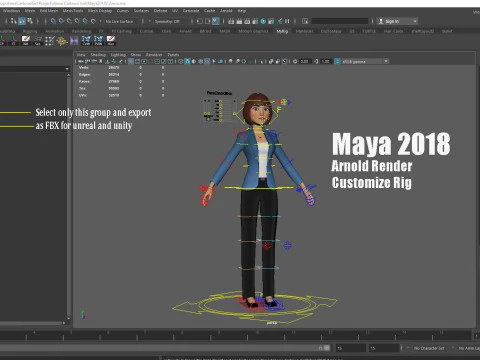Screen dimensions: 480x360
Task: Select the red diamond knee controller
Action: click(x=266, y=246)
